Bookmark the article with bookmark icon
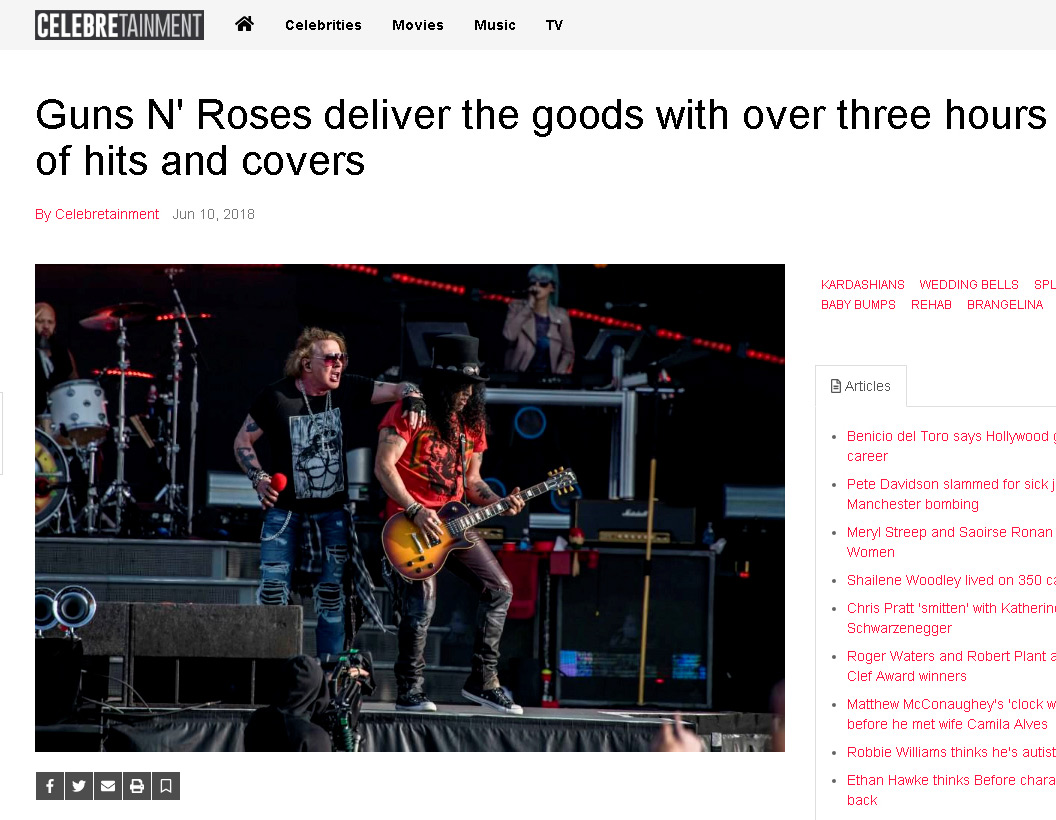1056x820 pixels. pos(166,786)
